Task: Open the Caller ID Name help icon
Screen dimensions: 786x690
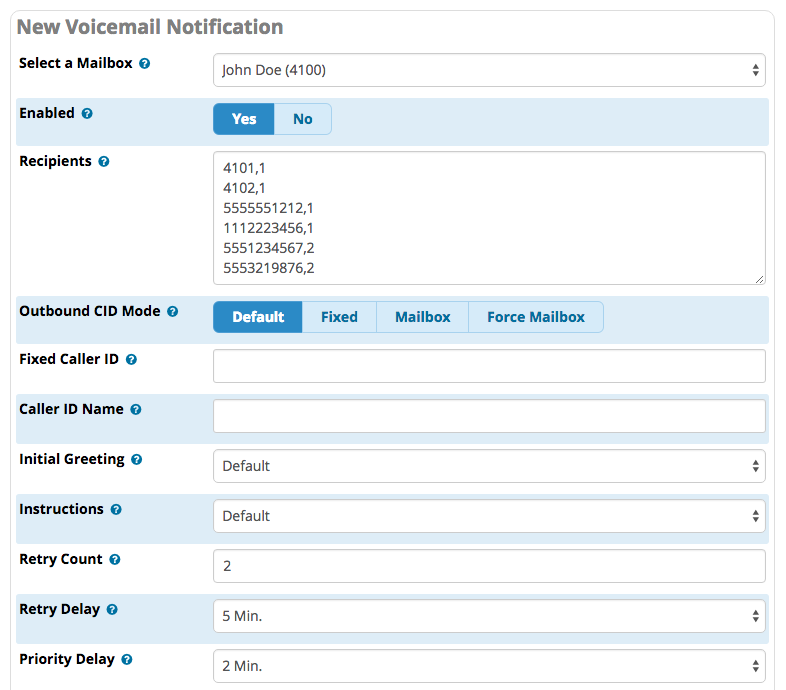Action: [136, 410]
